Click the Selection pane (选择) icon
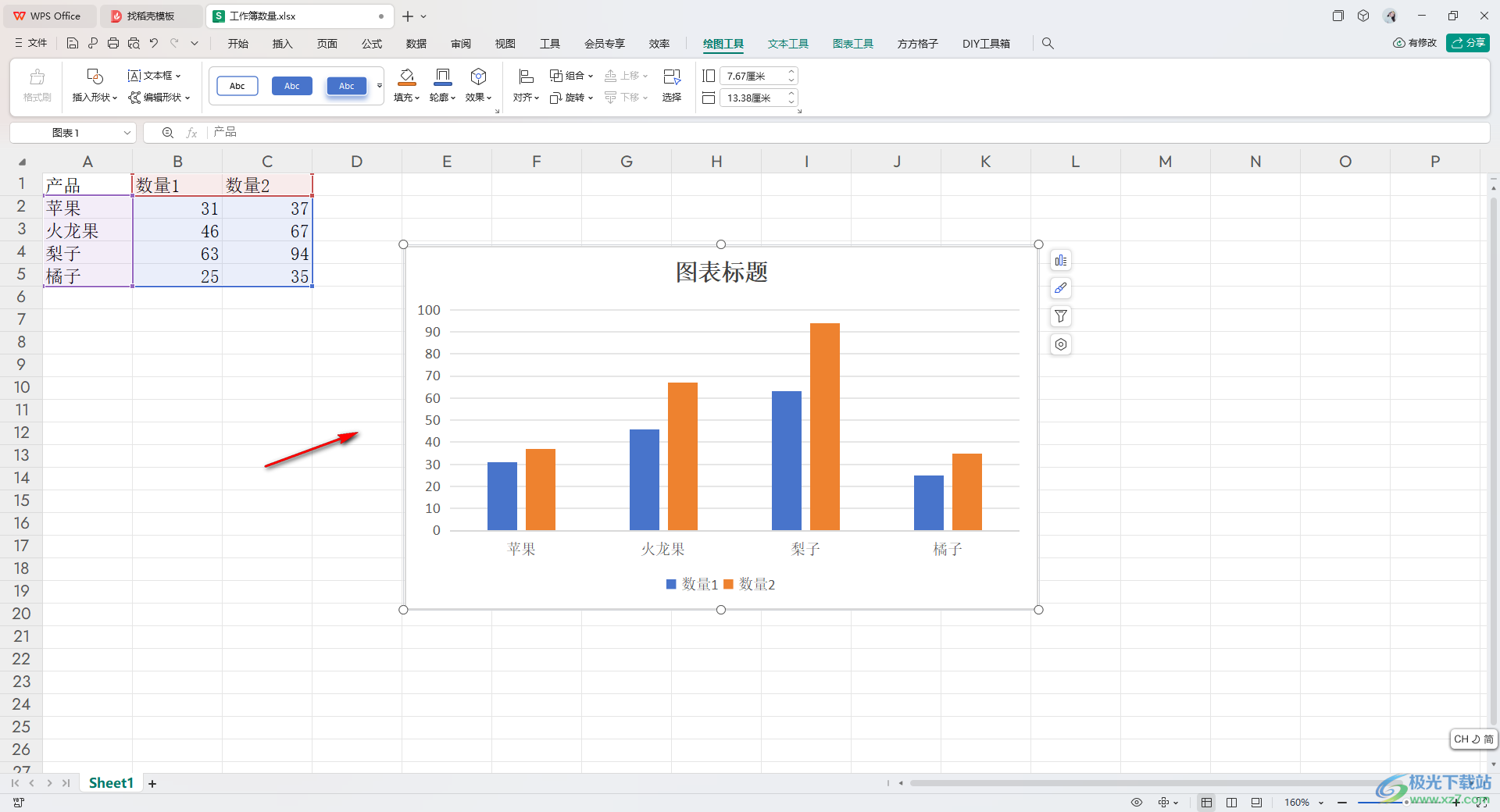This screenshot has width=1500, height=812. coord(672,77)
